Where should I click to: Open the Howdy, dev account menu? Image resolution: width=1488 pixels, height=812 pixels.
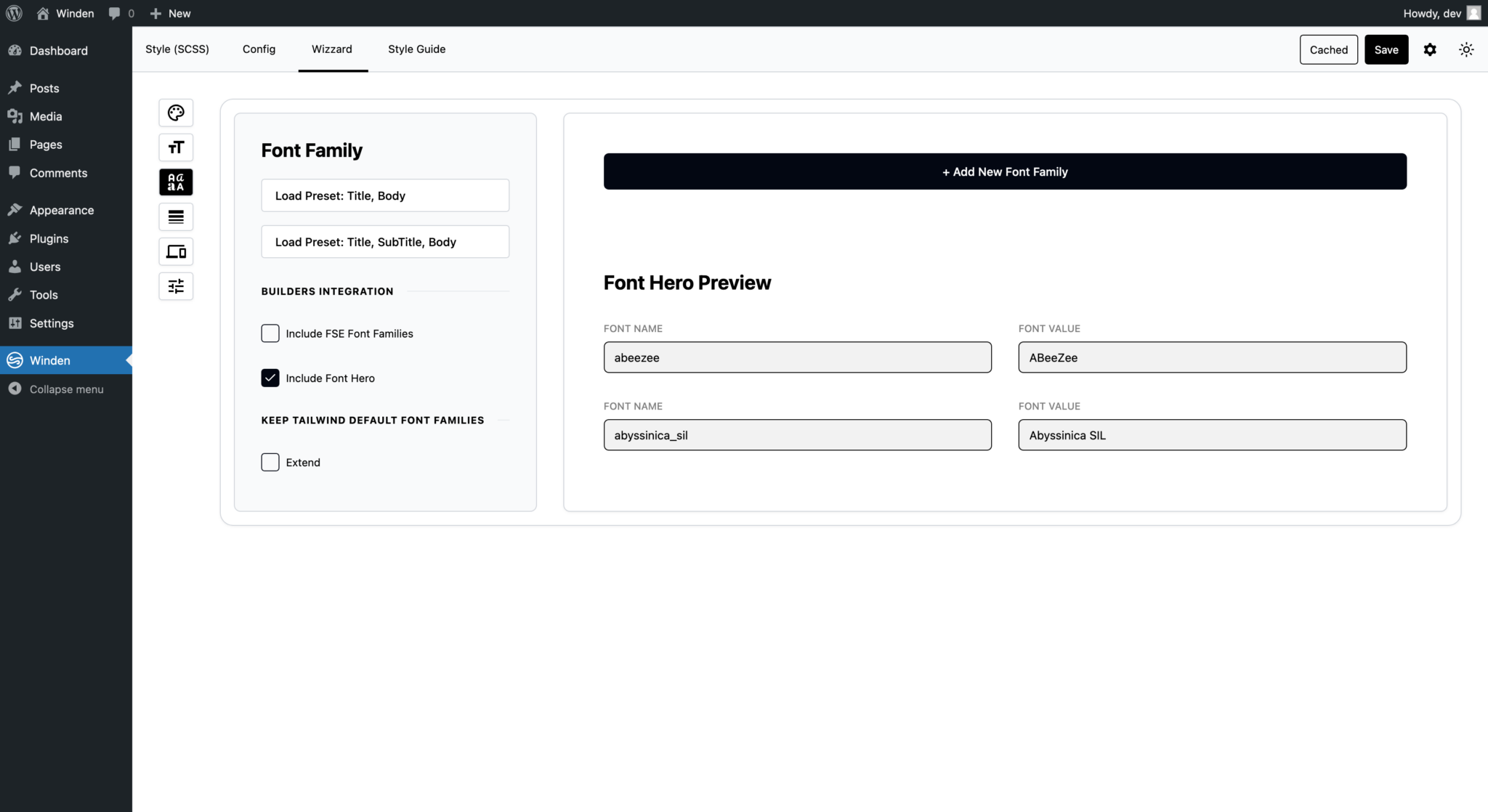1442,13
